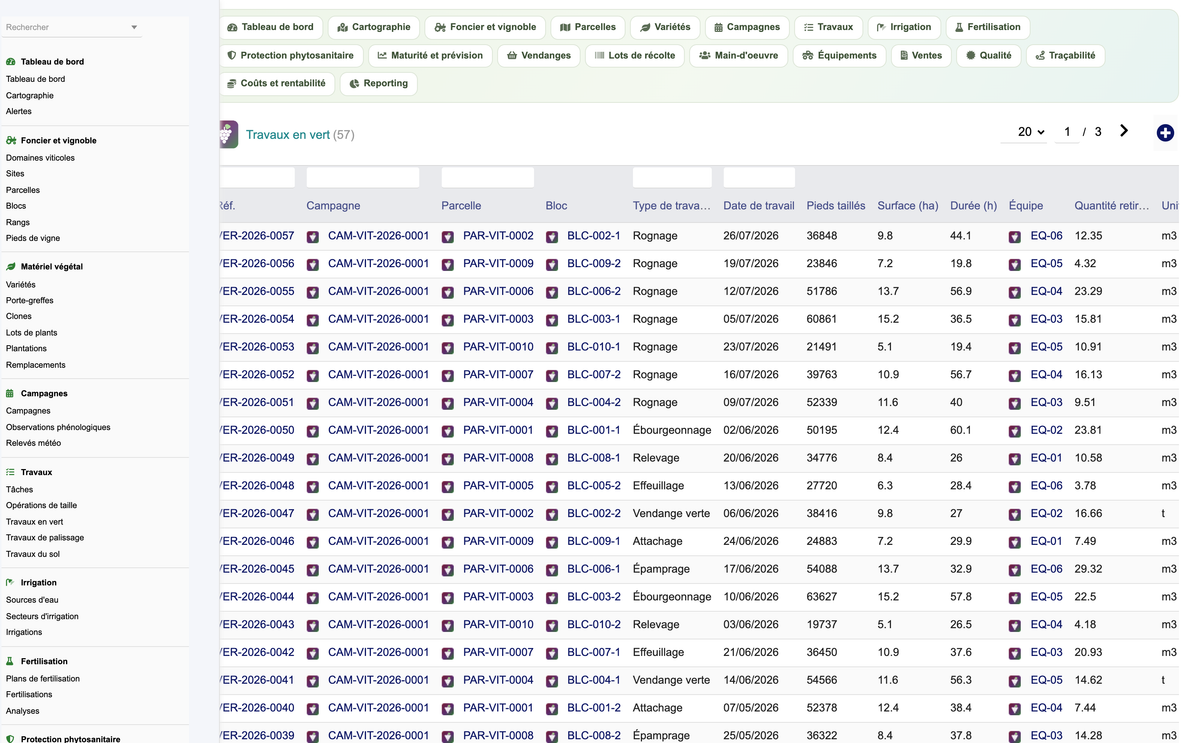The width and height of the screenshot is (1200, 743).
Task: Click sidebar Campagnes section icon
Action: coord(11,394)
